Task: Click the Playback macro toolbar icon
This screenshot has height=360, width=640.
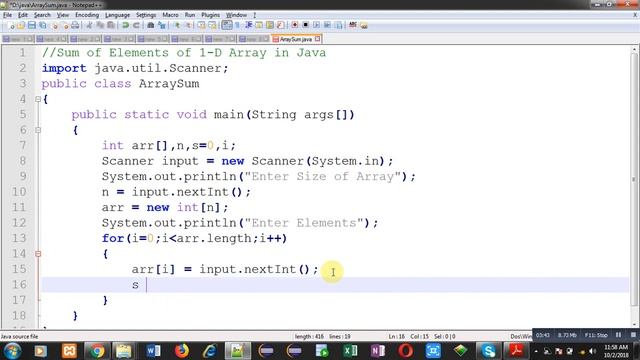Action: (316, 25)
